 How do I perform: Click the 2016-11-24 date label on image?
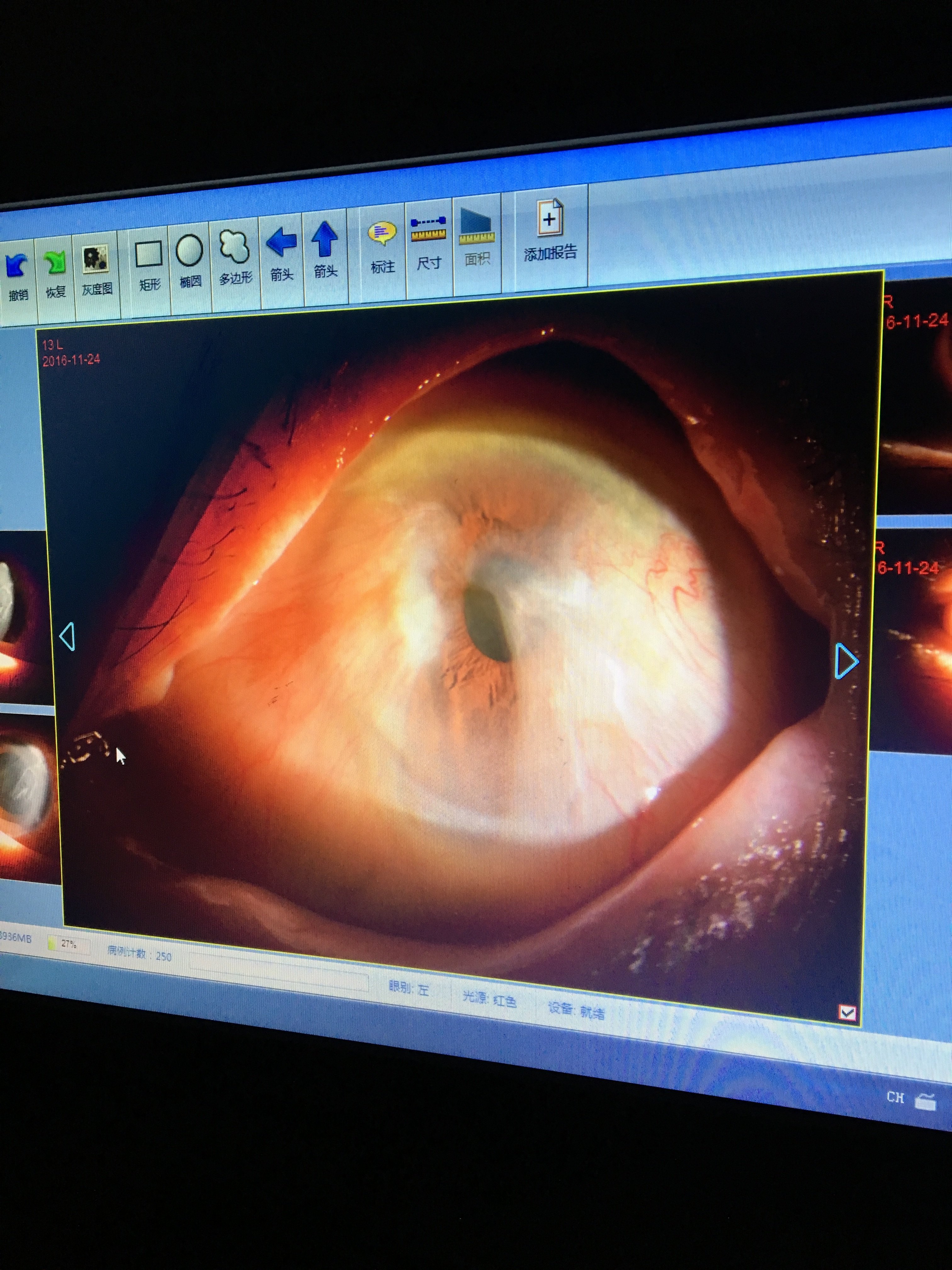coord(71,360)
